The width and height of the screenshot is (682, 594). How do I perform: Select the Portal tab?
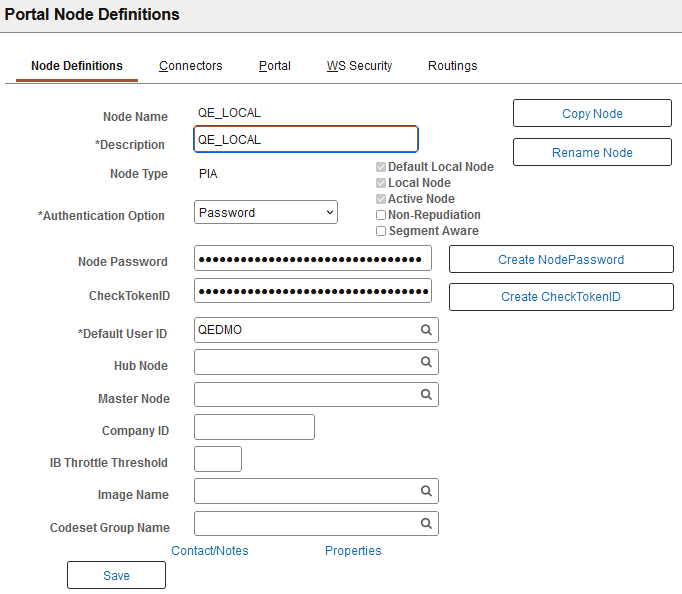click(x=274, y=66)
